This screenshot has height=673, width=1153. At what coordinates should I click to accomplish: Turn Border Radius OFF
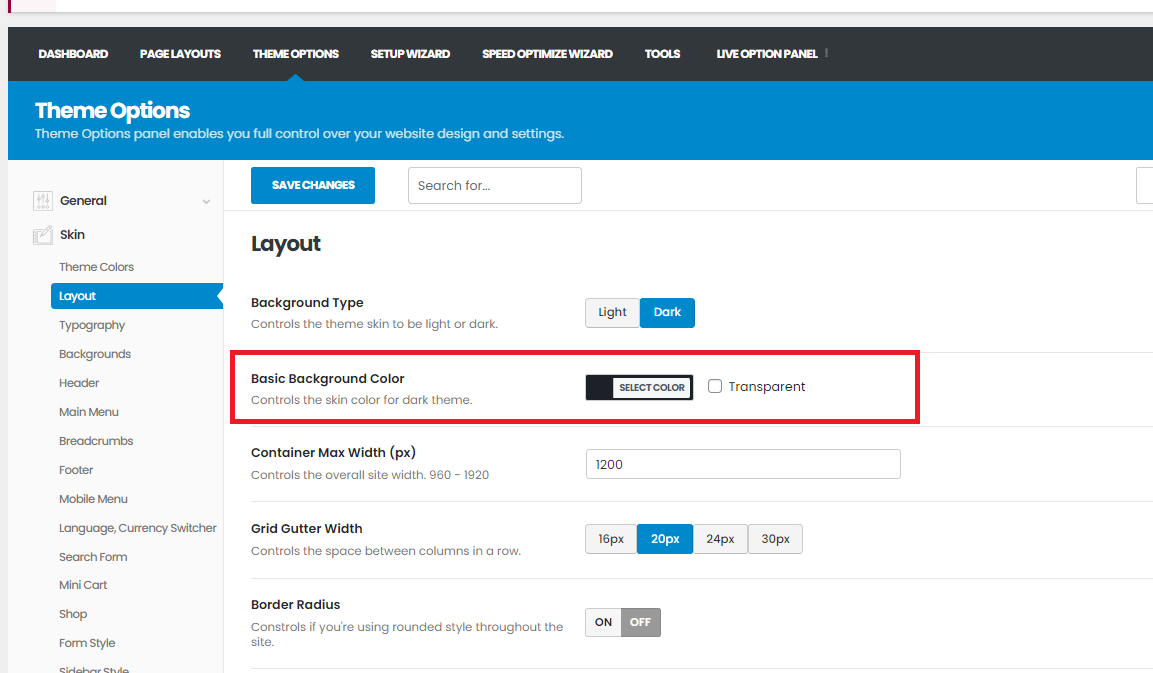pyautogui.click(x=640, y=622)
